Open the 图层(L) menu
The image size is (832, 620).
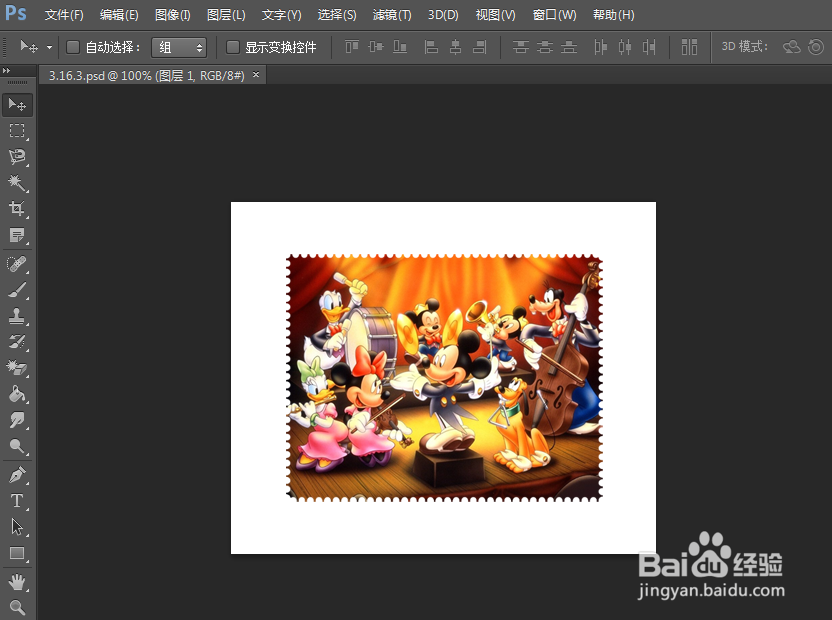pos(226,15)
